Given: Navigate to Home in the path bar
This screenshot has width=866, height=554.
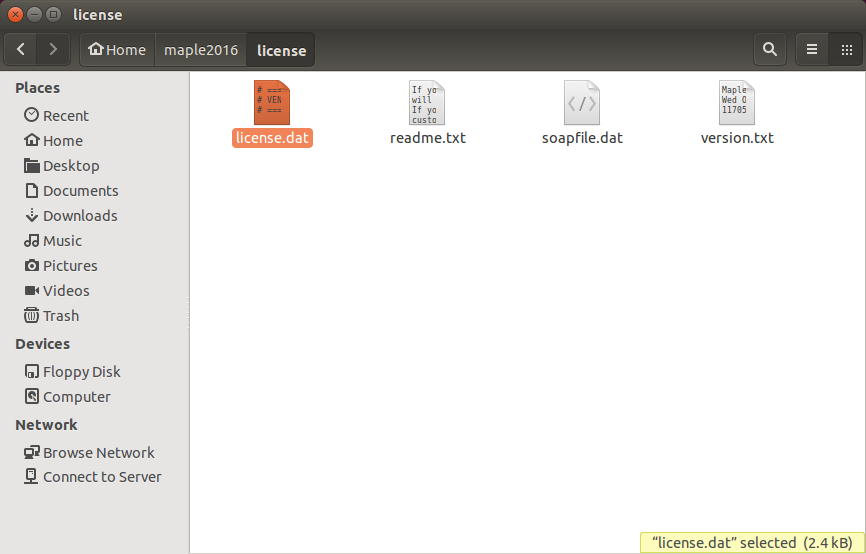Looking at the screenshot, I should [117, 50].
